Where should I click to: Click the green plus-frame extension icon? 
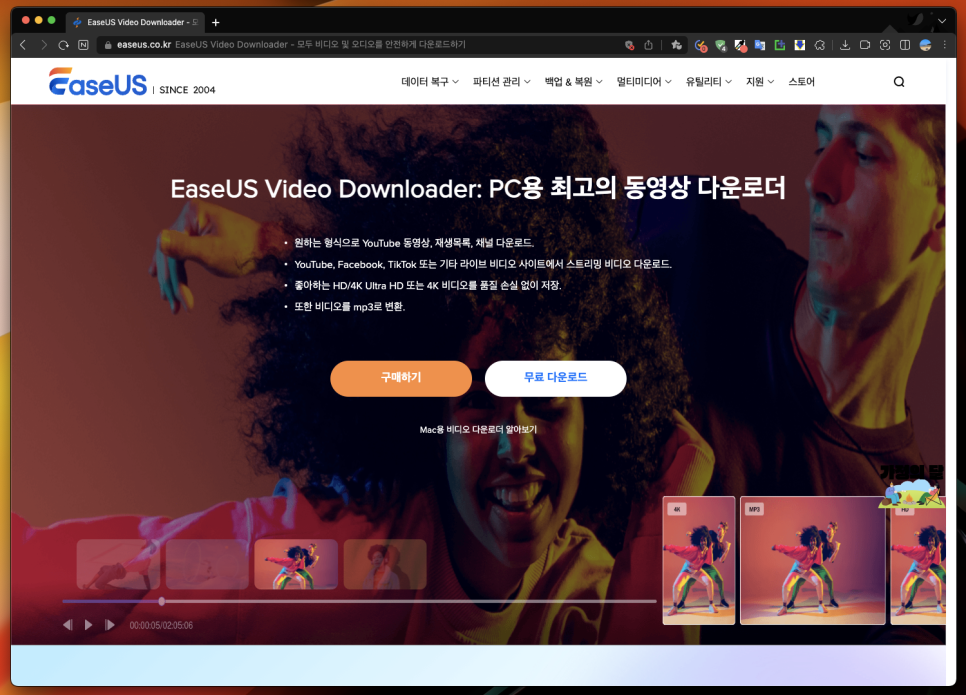pos(780,45)
